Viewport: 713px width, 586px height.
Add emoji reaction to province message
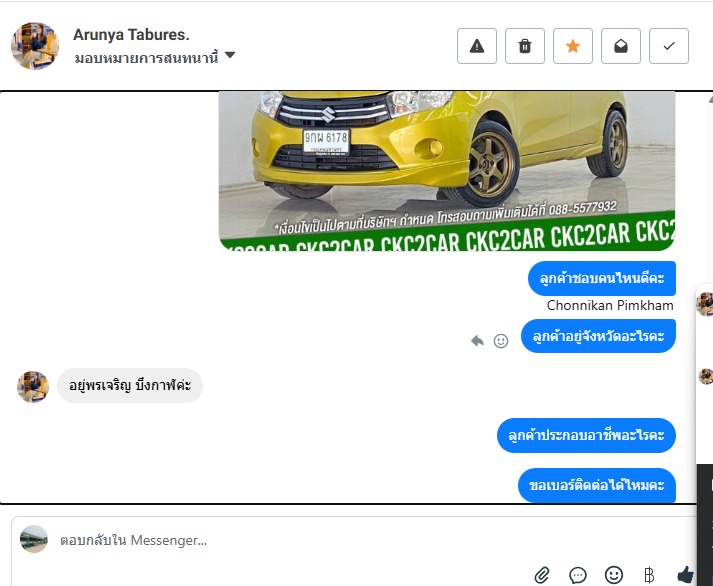[501, 341]
